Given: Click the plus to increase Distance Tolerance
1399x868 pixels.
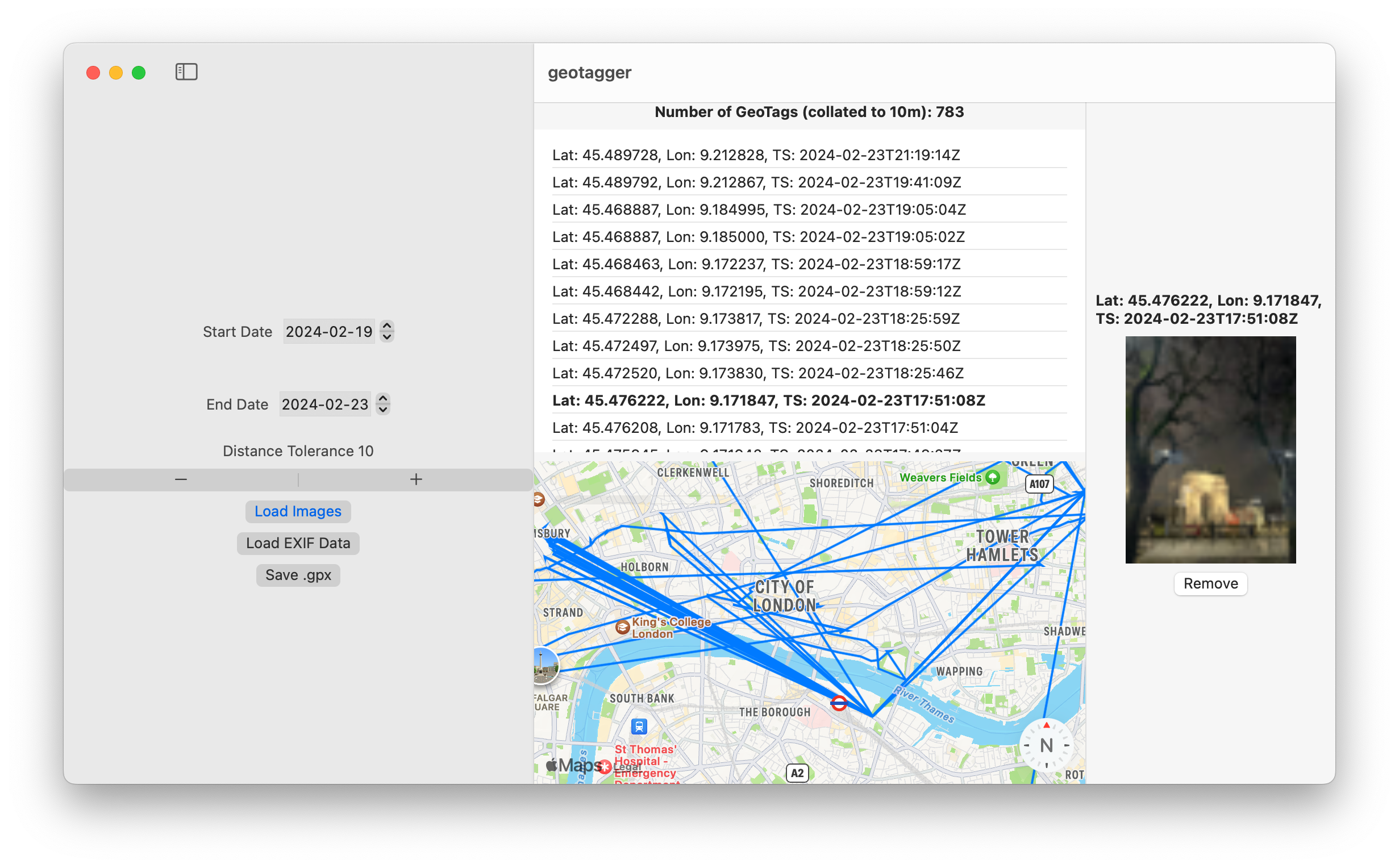Looking at the screenshot, I should pyautogui.click(x=415, y=479).
